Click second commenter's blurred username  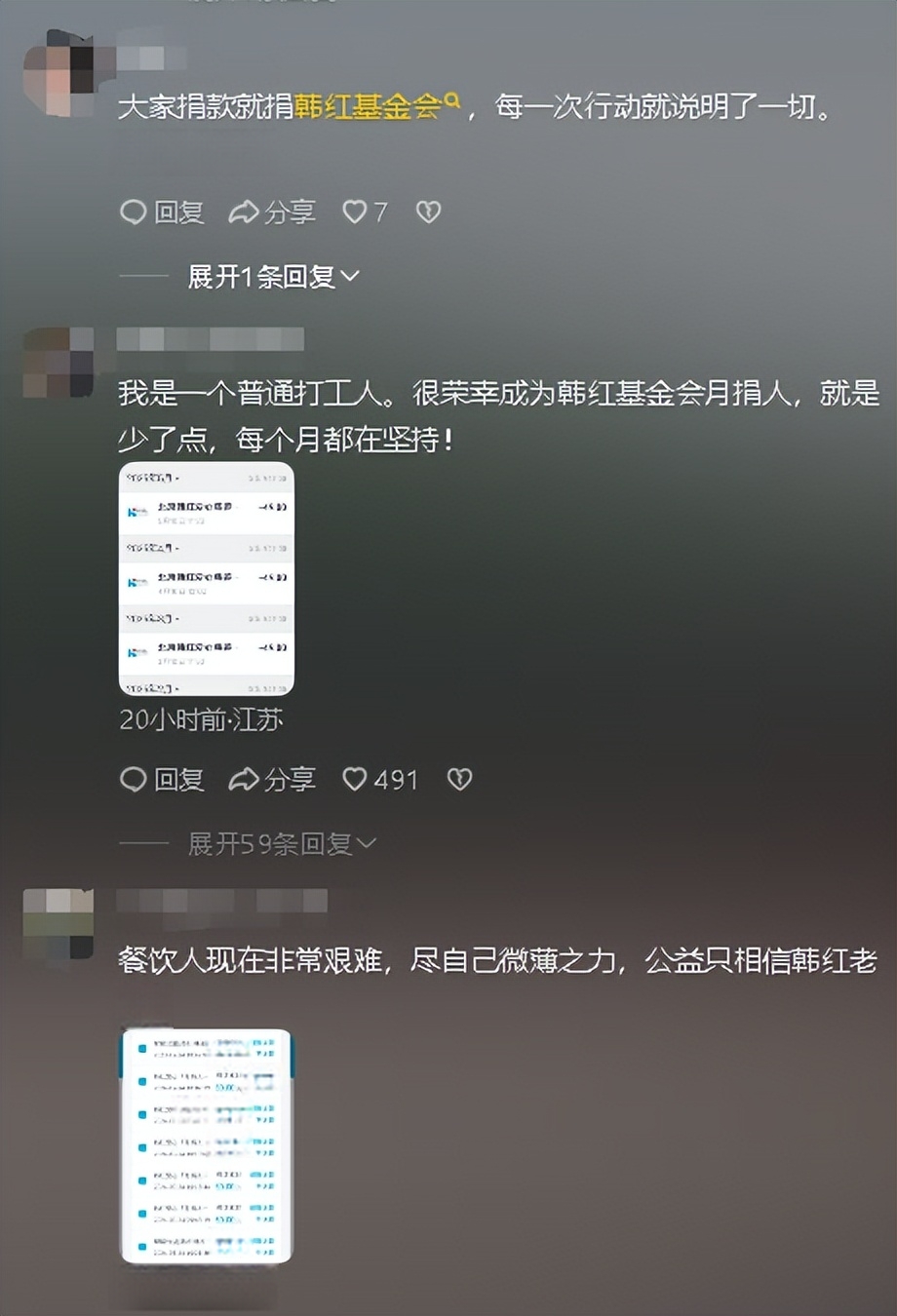(210, 339)
